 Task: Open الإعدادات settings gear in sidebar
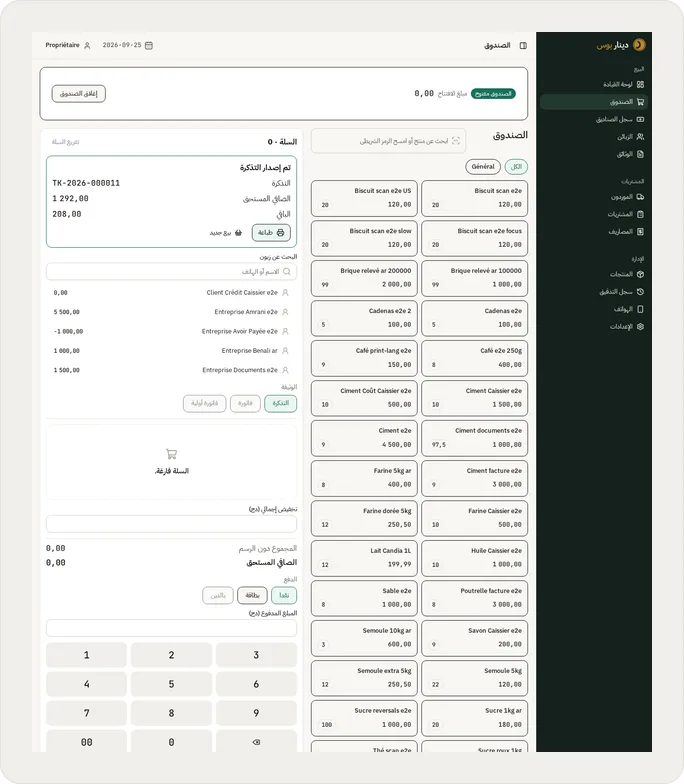[640, 326]
